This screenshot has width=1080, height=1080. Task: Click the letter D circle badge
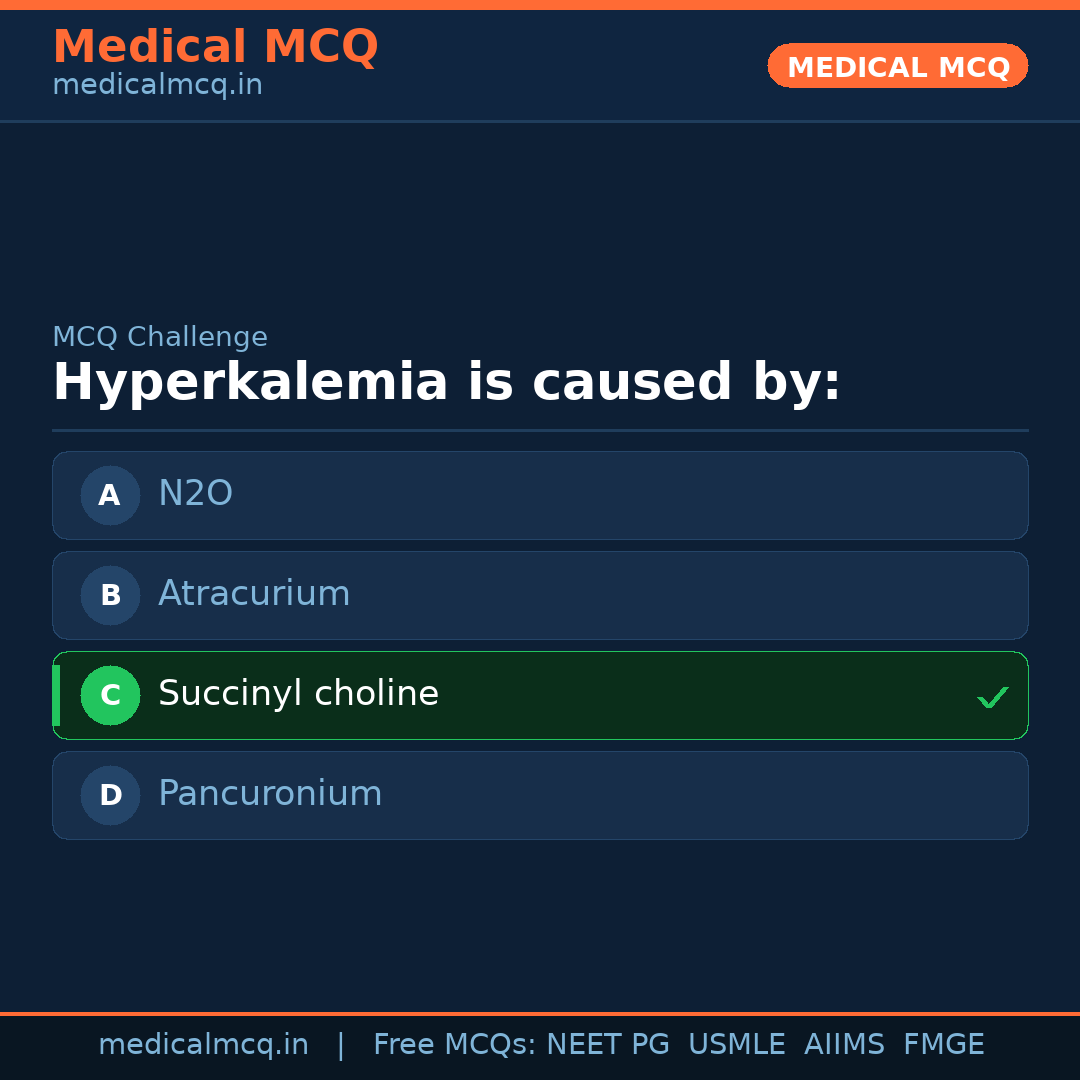[110, 795]
